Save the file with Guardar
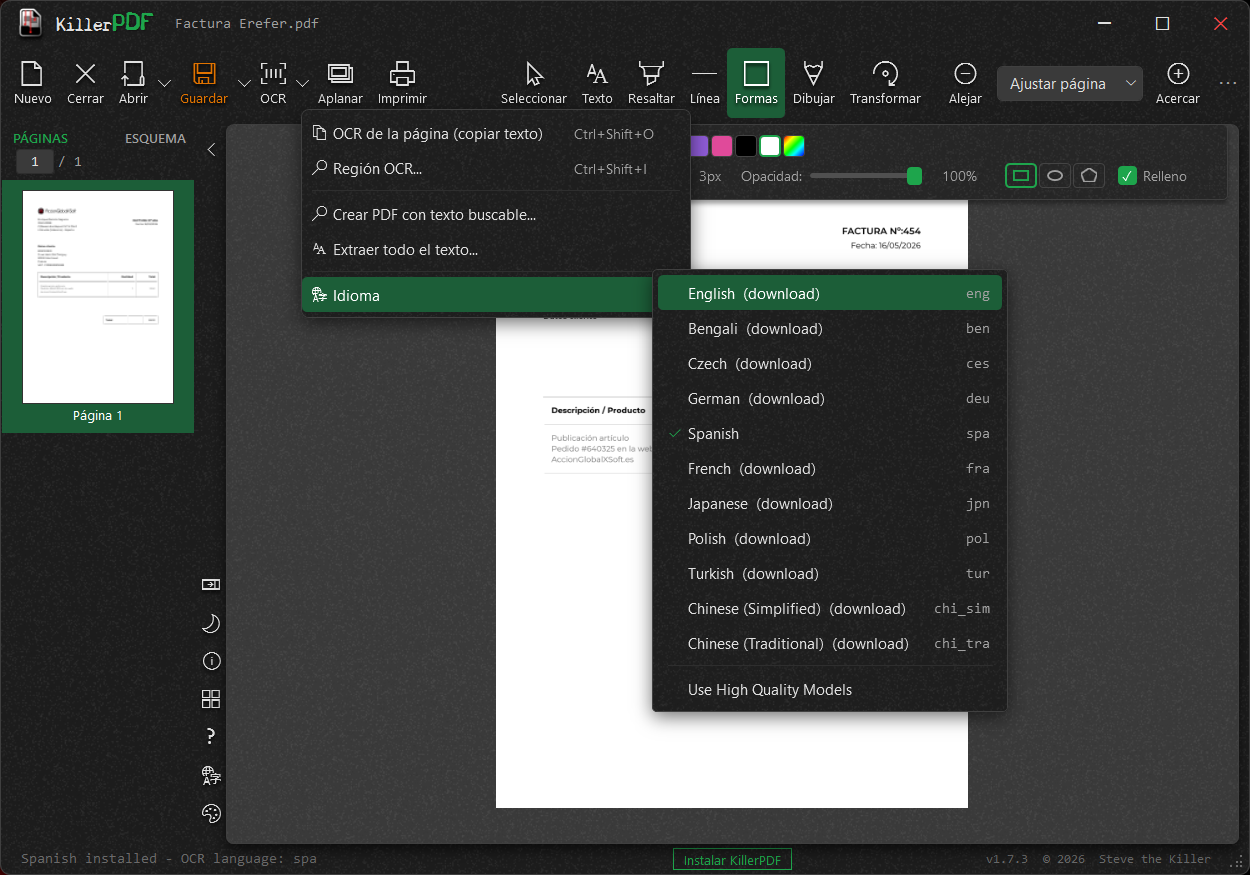Screen dimensions: 1250x875 coord(204,83)
